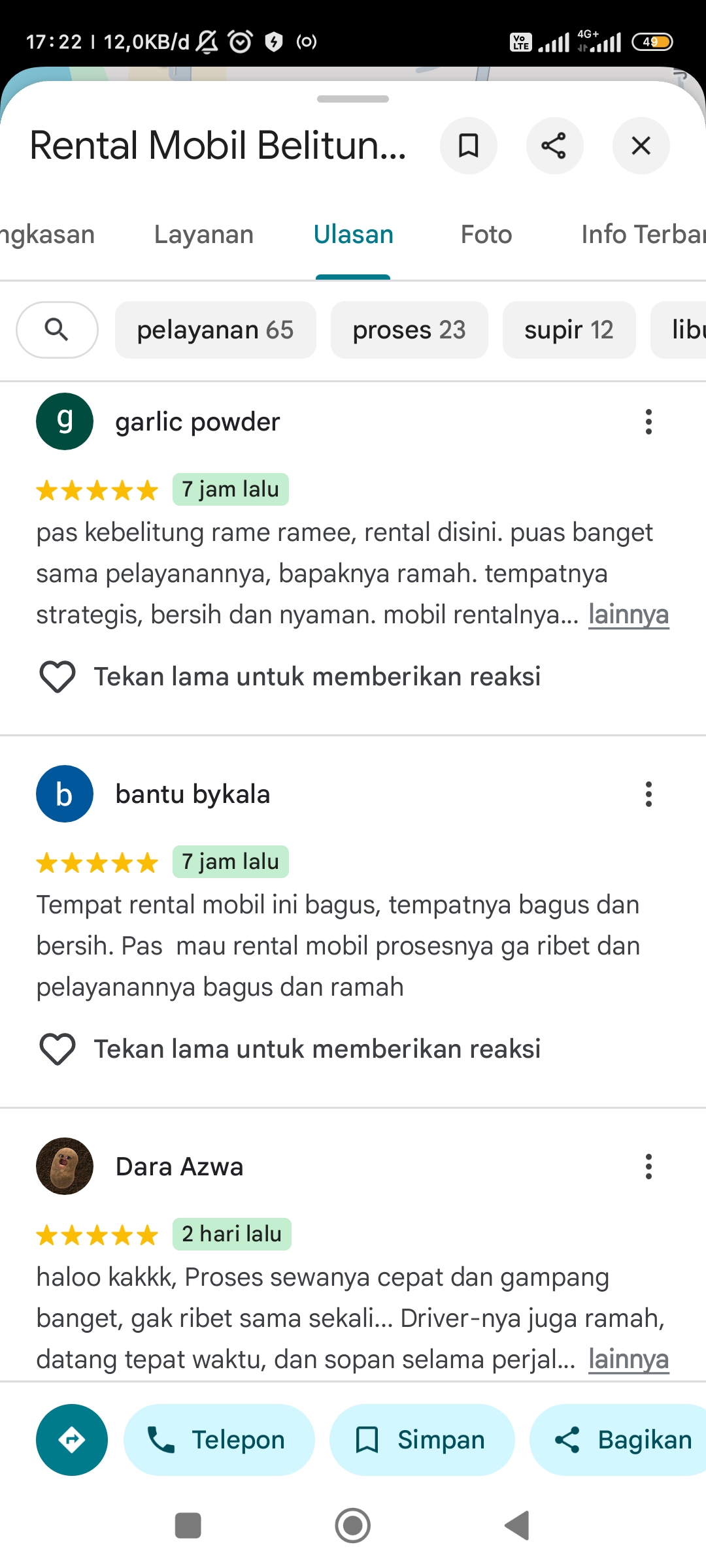Open the three-dot menu for bantu bykala's review
Screen dimensions: 706x1568
tap(648, 794)
